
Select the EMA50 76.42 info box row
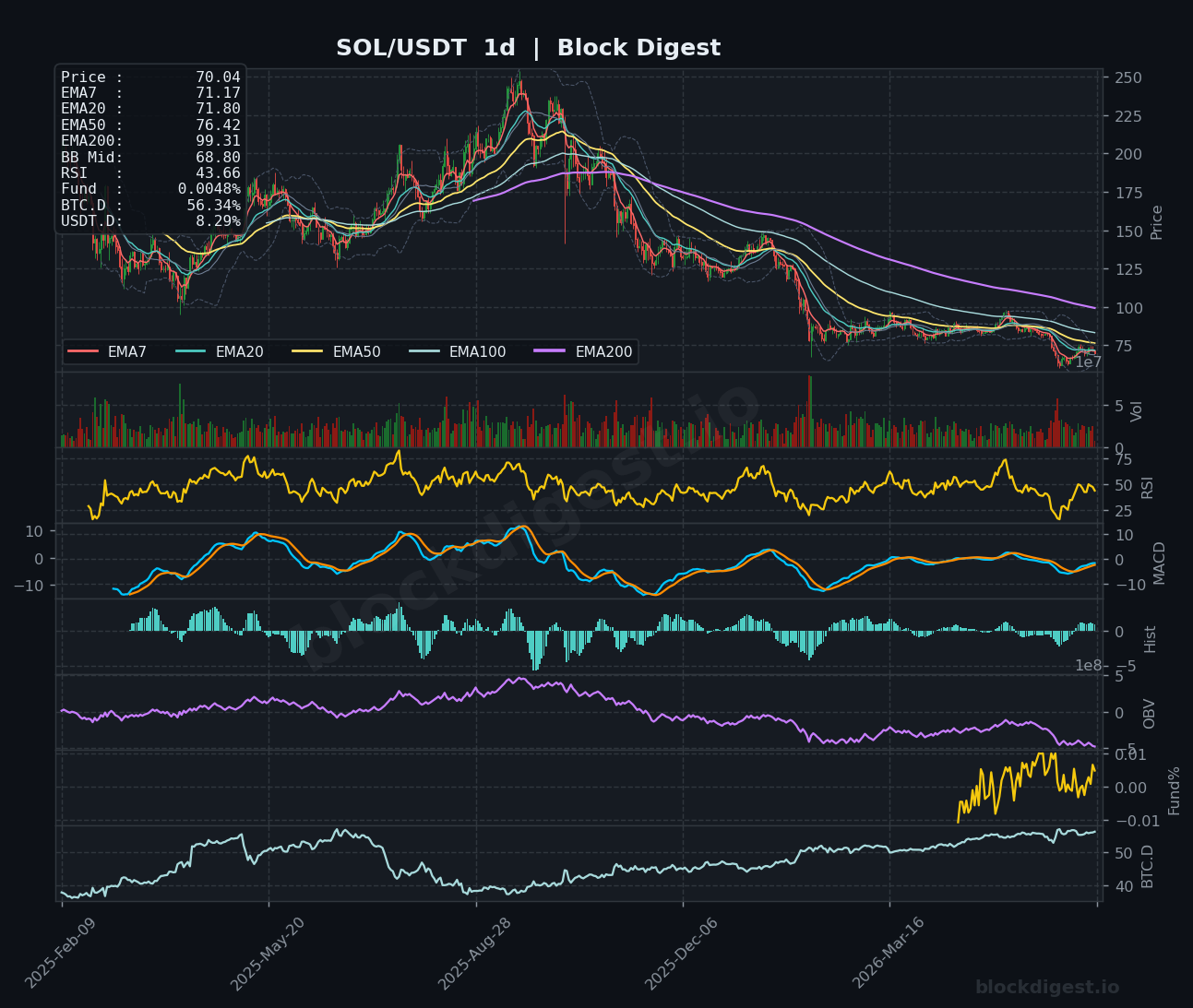tap(150, 125)
